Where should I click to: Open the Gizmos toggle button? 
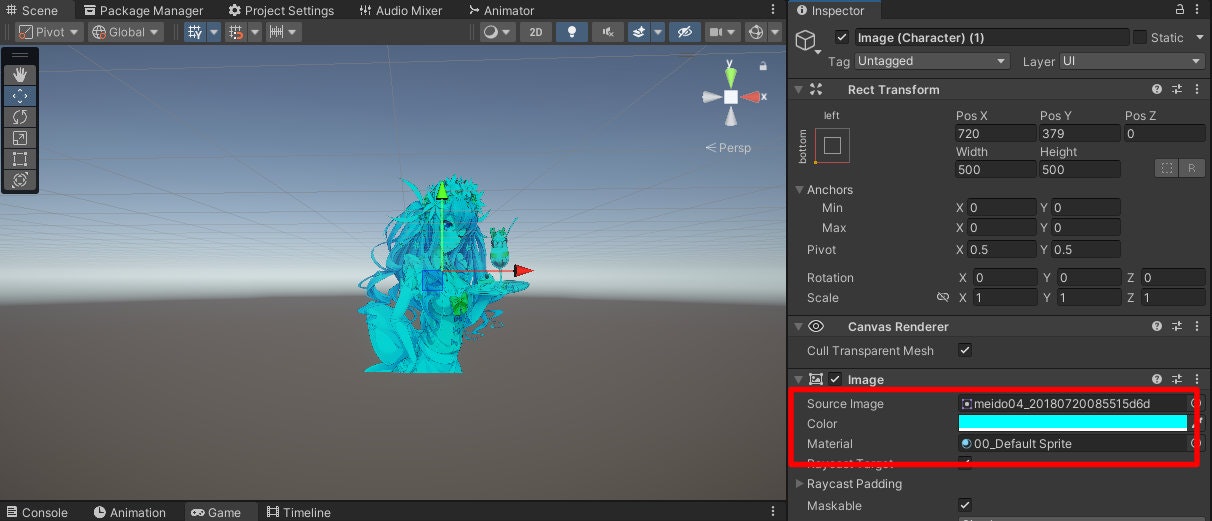pyautogui.click(x=756, y=32)
